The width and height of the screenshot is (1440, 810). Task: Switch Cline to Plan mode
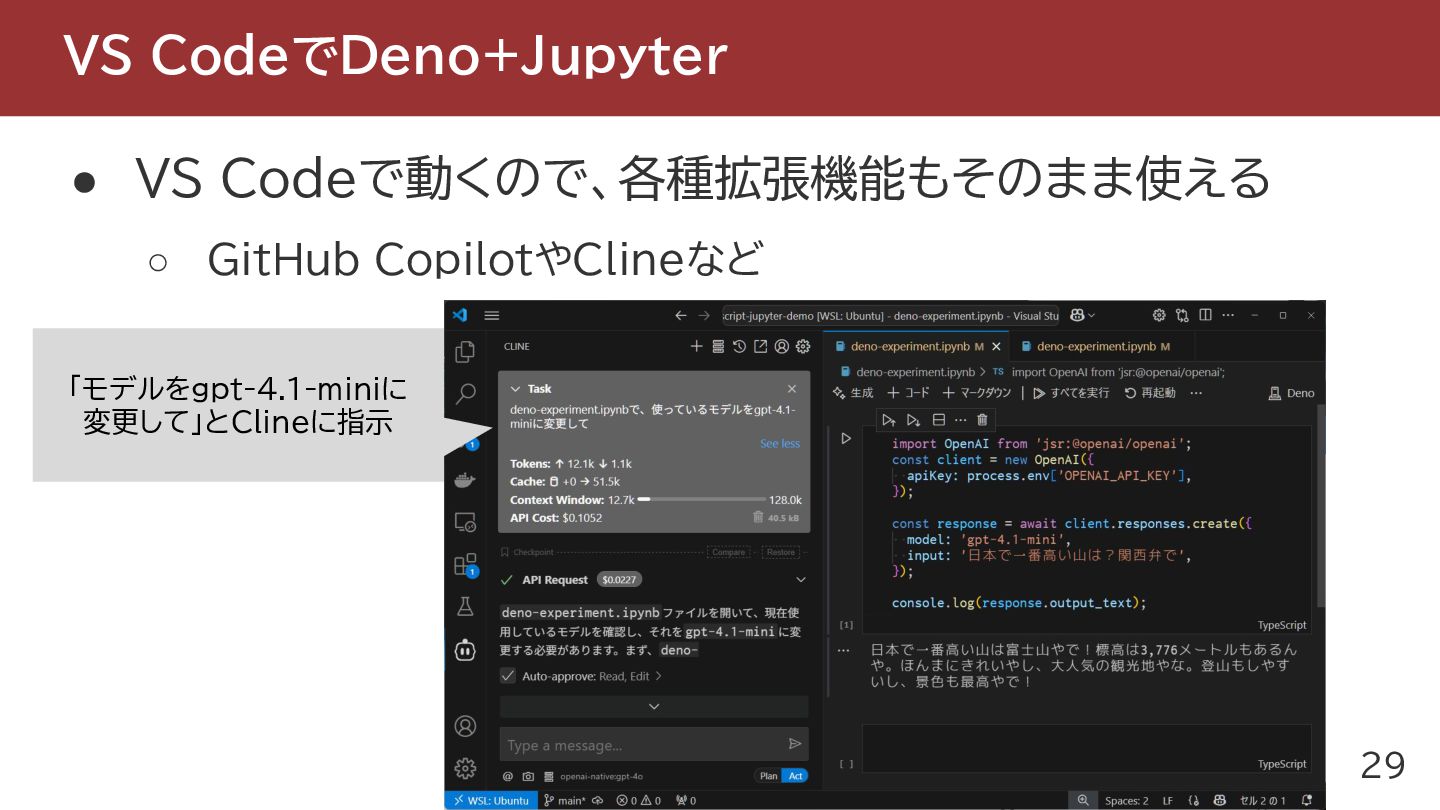coord(768,776)
